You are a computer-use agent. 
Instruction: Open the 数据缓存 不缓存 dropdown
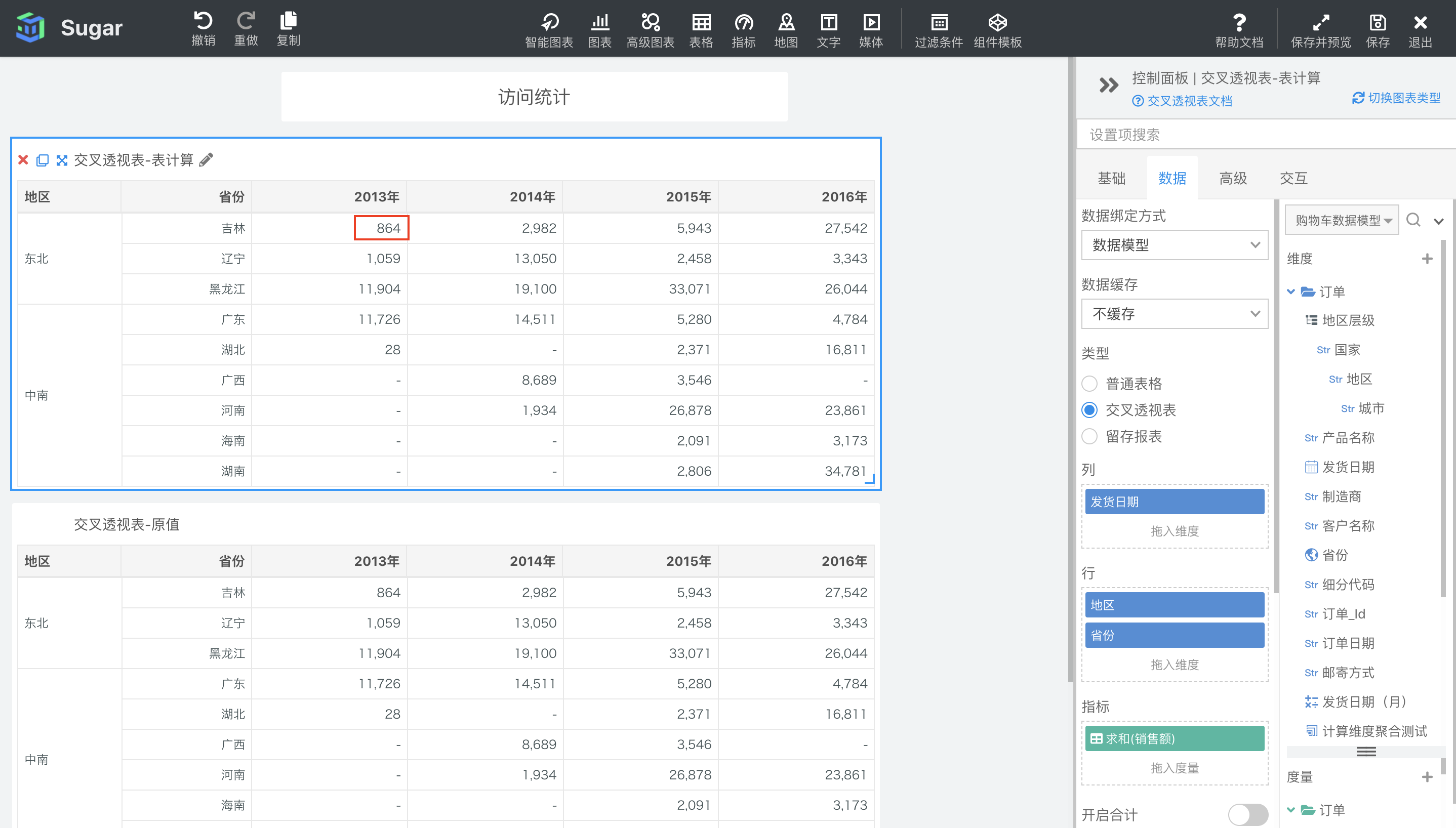[1175, 314]
